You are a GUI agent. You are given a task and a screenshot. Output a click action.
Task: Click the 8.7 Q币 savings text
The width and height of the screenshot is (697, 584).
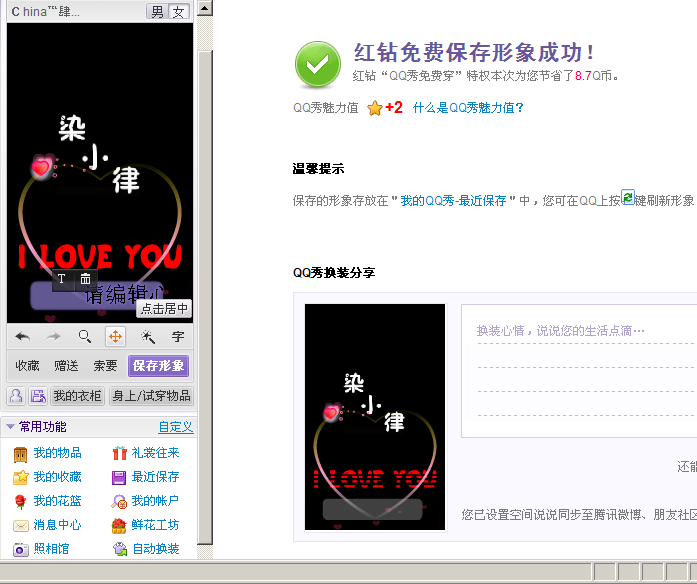pyautogui.click(x=593, y=76)
